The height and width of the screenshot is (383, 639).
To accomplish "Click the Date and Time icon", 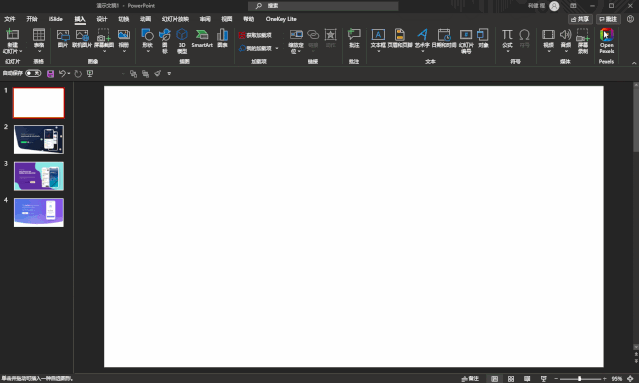I will pyautogui.click(x=444, y=35).
